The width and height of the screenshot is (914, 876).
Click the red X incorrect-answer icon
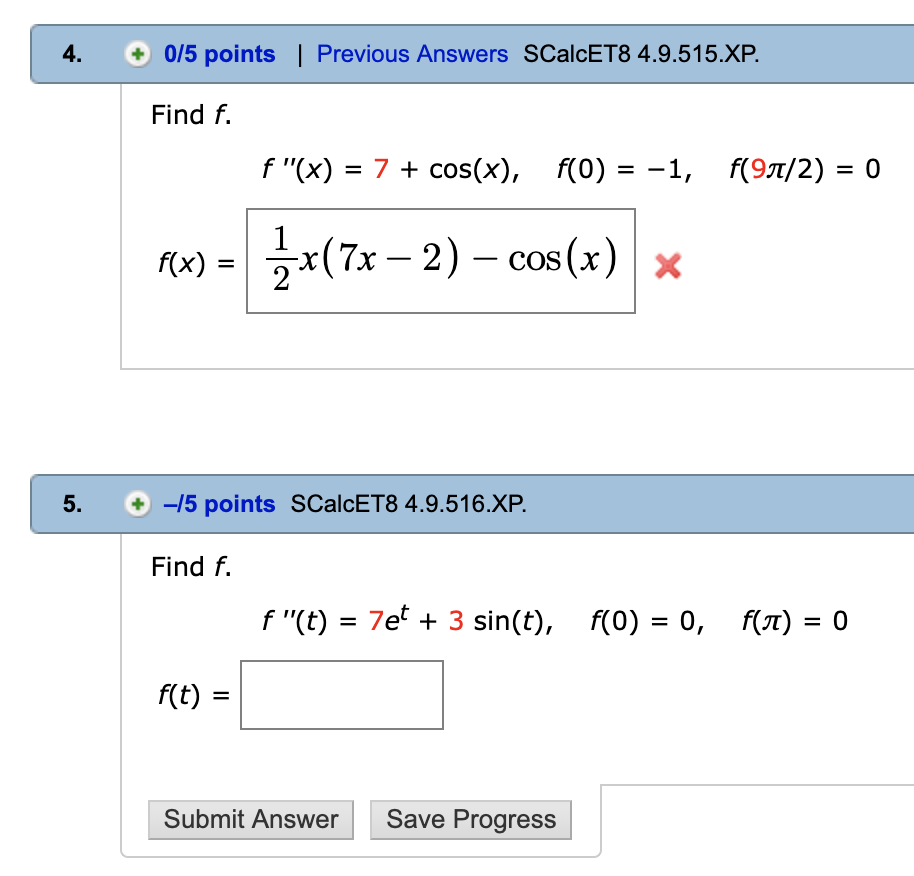pyautogui.click(x=667, y=265)
